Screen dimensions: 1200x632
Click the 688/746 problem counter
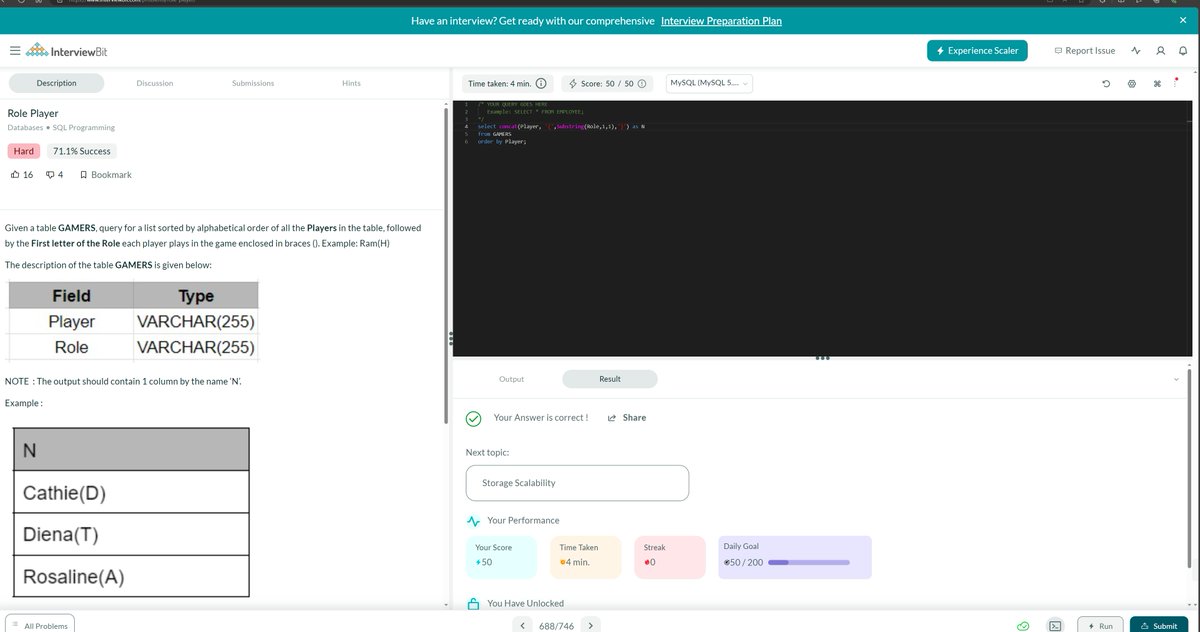557,626
